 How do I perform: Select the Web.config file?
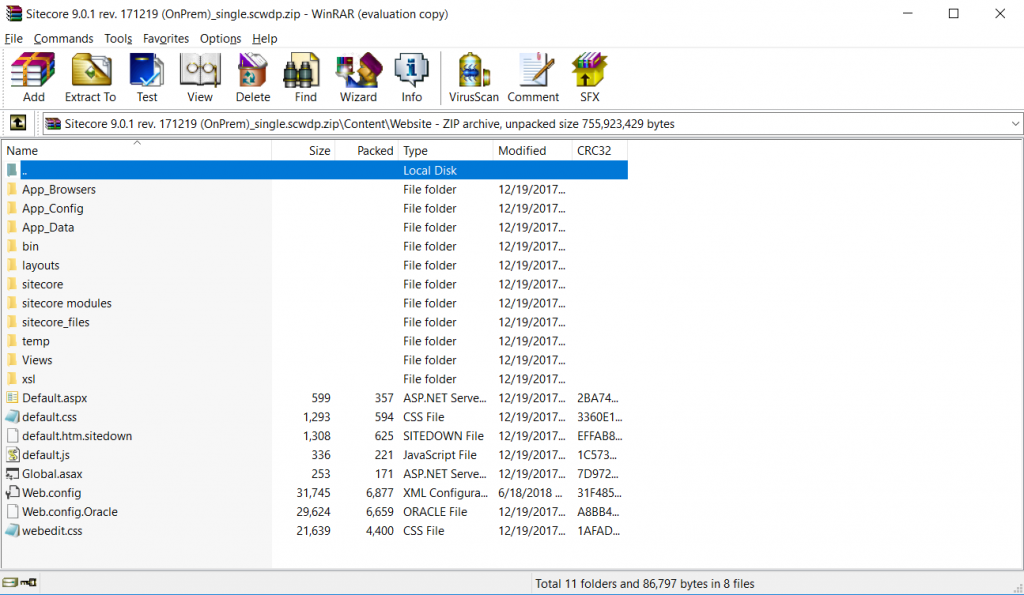tap(51, 493)
